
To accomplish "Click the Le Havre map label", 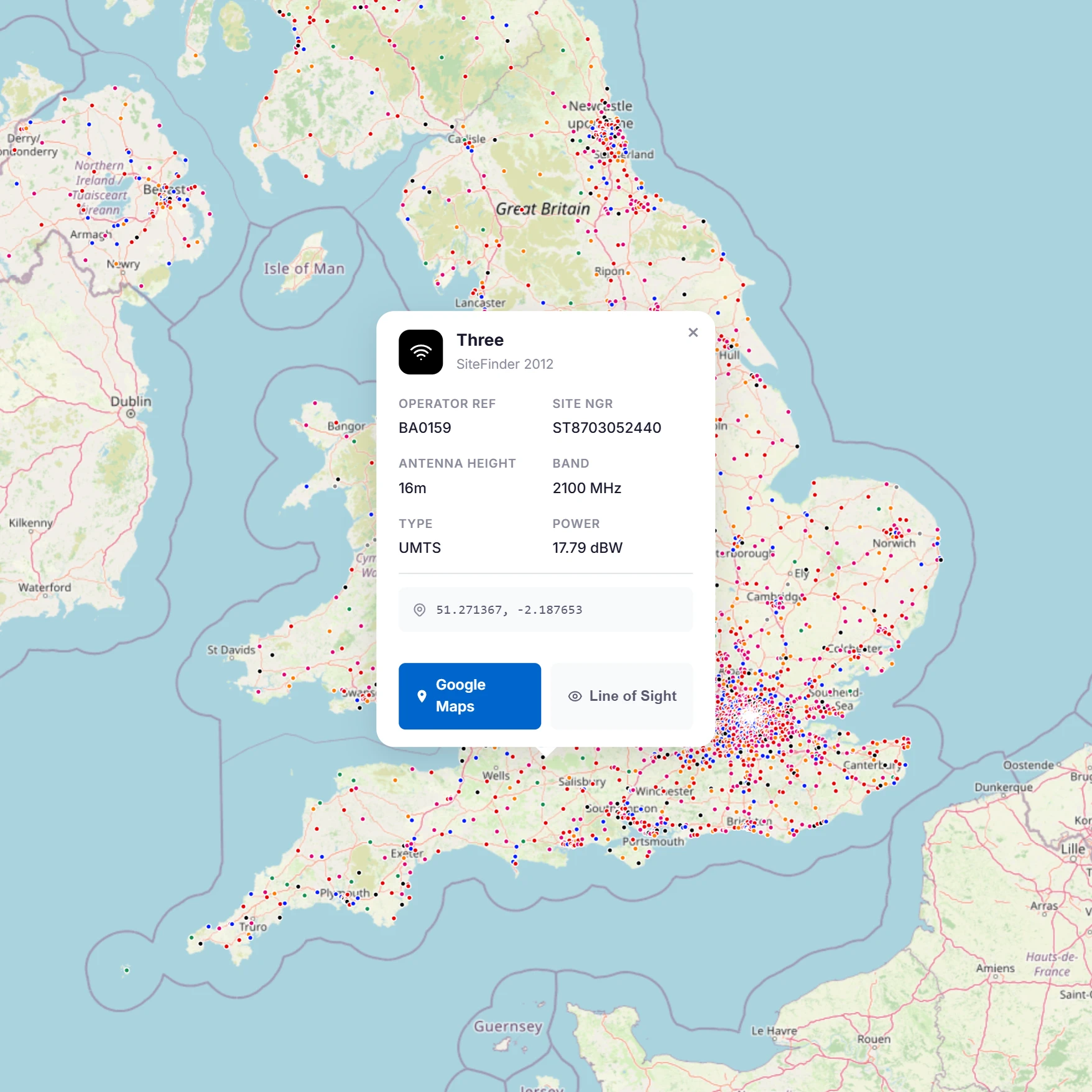I will [x=774, y=1031].
